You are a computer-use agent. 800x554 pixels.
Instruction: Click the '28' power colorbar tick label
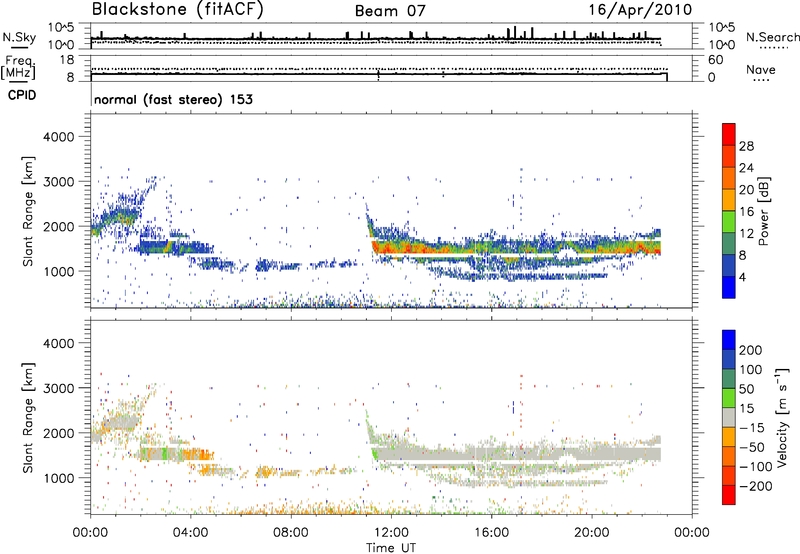pos(746,146)
